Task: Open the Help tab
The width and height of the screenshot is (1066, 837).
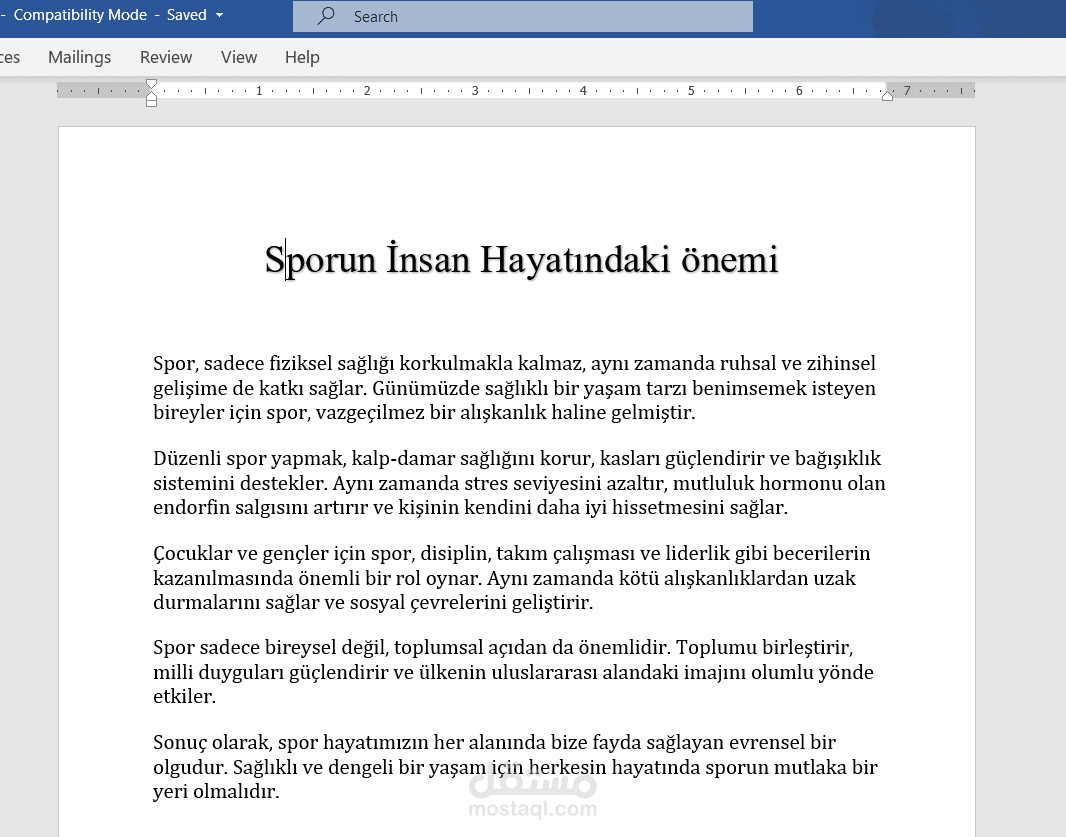Action: pos(302,57)
